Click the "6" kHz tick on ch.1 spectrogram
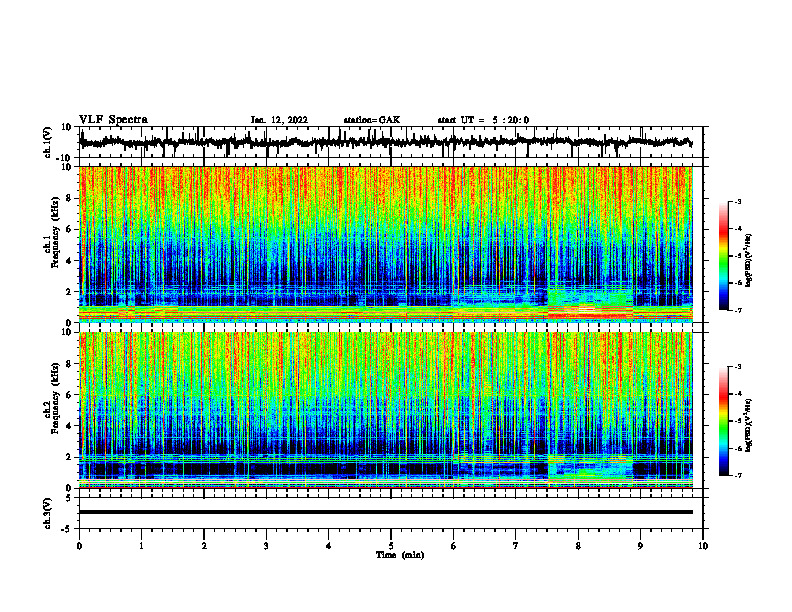Screen dimensions: 792x612 [69, 229]
